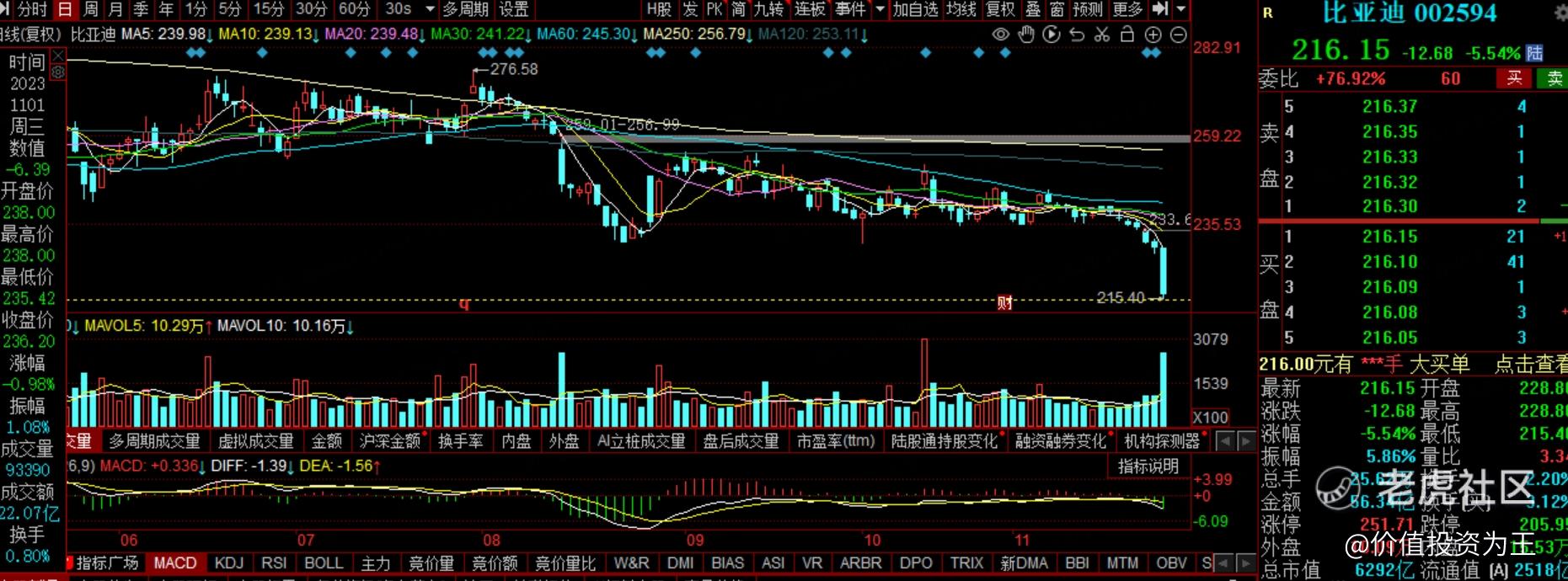The height and width of the screenshot is (581, 1568).
Task: Click the 窗 window button
Action: click(1057, 9)
